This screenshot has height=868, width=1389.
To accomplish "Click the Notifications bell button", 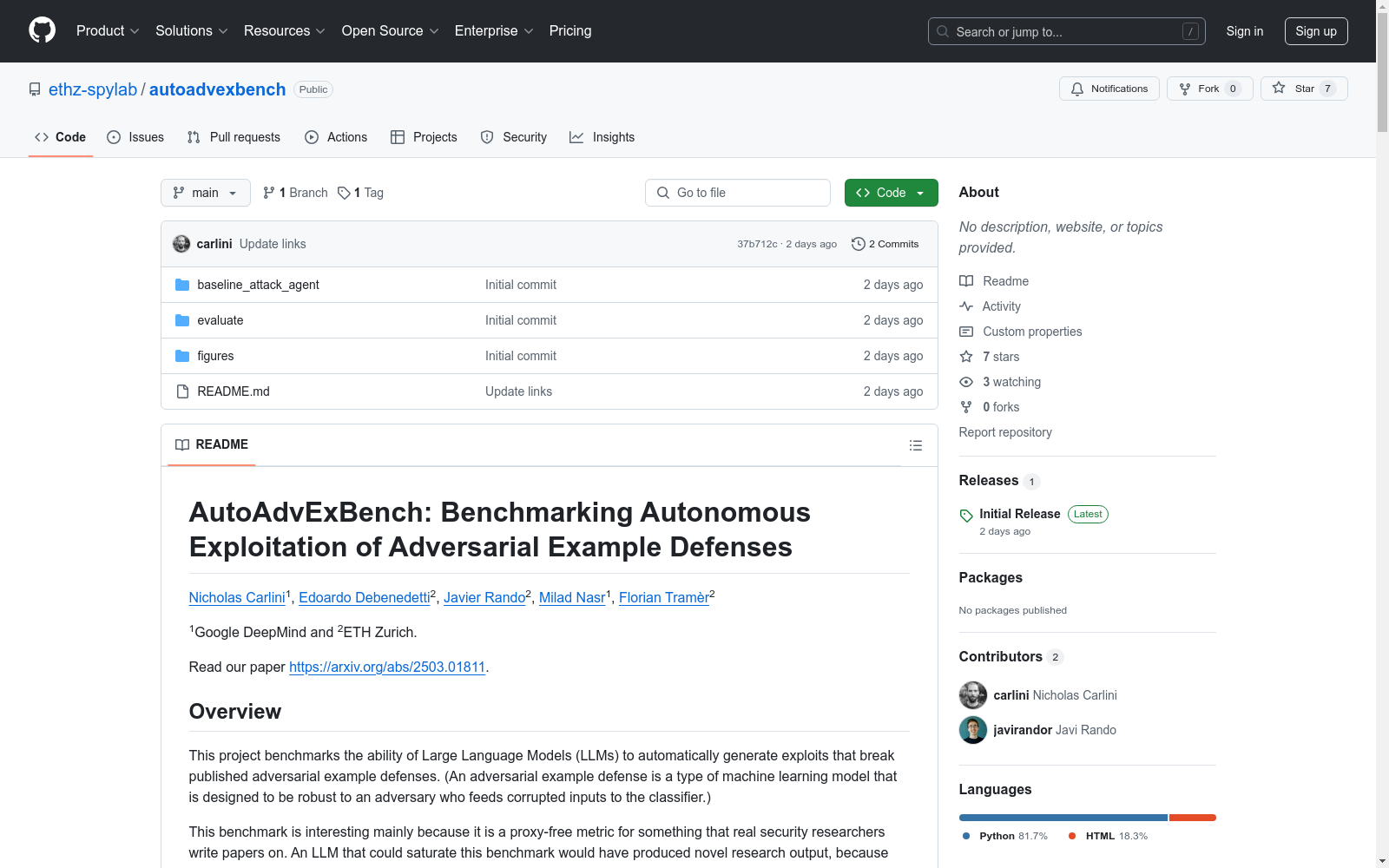I will click(x=1109, y=89).
